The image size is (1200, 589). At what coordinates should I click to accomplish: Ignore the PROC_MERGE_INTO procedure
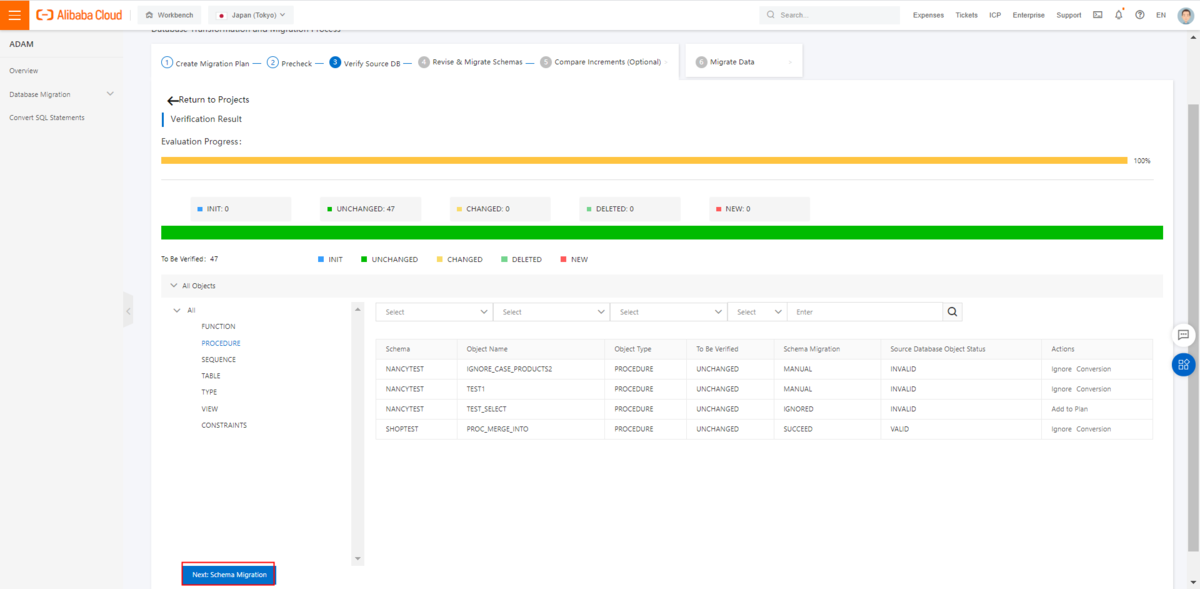(x=1061, y=429)
